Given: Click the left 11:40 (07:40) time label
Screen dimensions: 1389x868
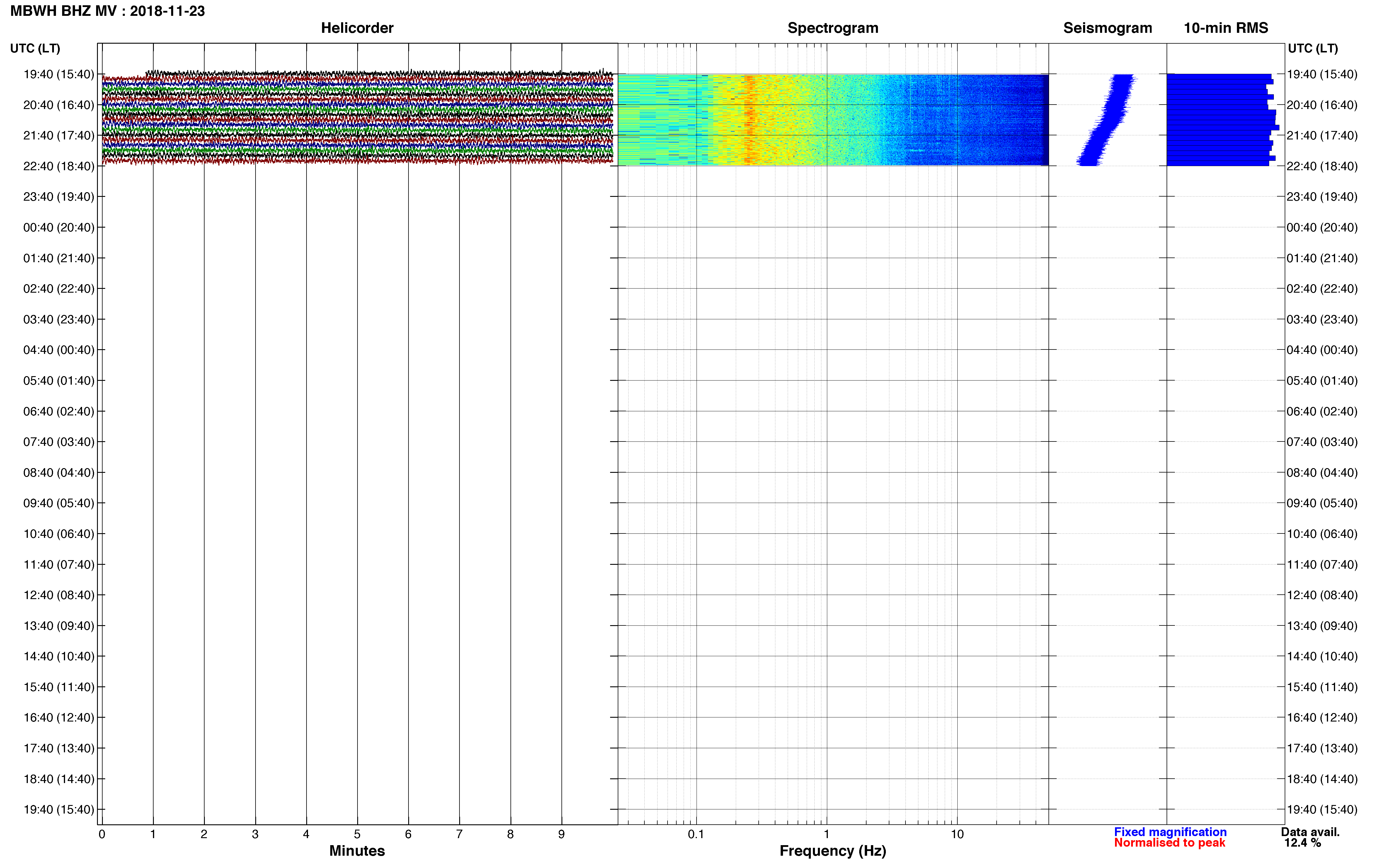Looking at the screenshot, I should click(59, 565).
